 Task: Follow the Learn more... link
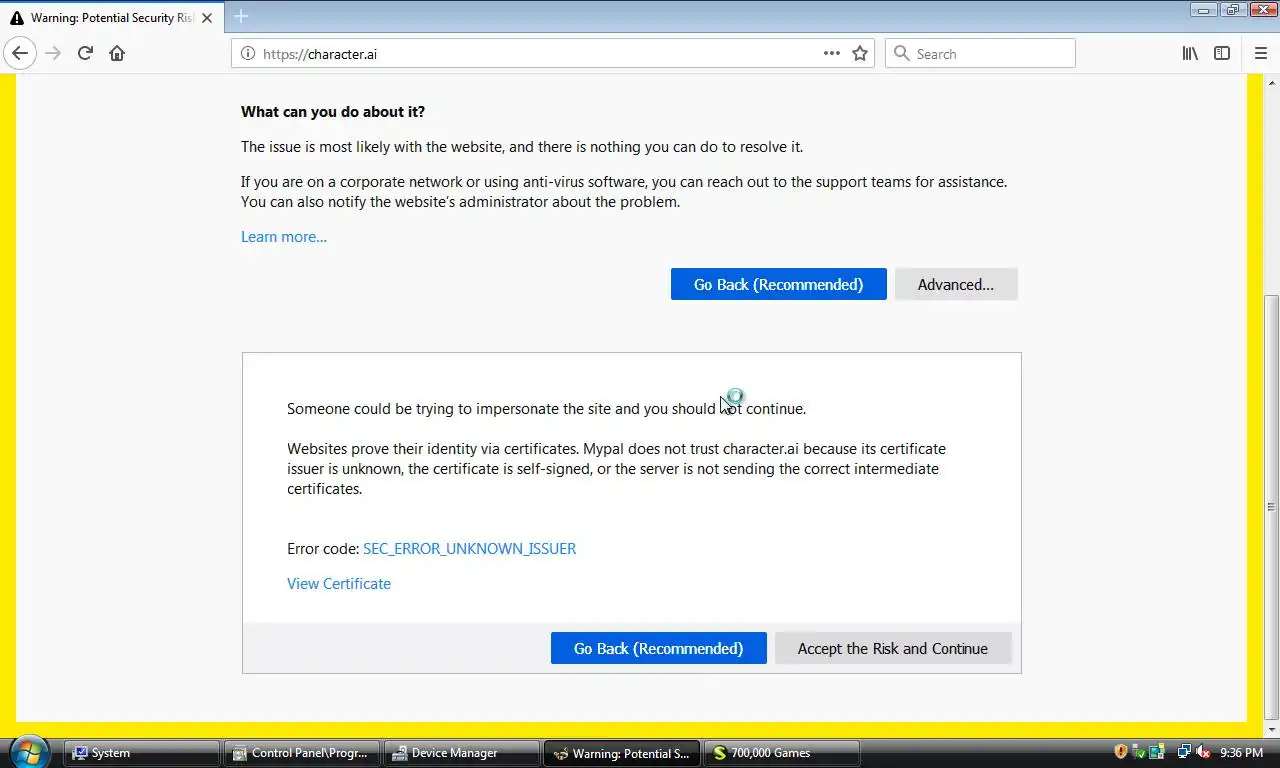coord(284,237)
